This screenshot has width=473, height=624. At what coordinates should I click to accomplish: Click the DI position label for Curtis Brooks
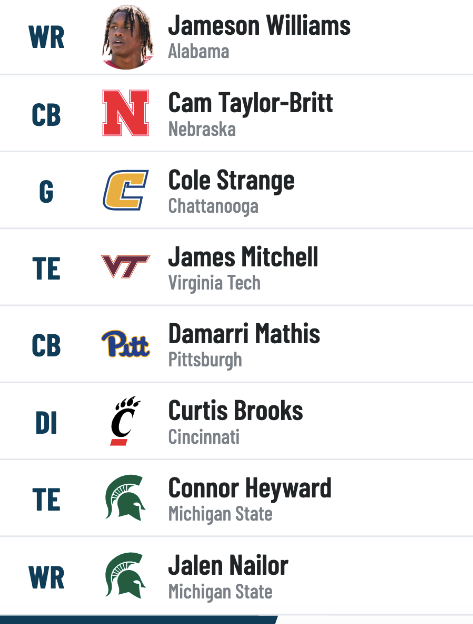click(x=46, y=423)
